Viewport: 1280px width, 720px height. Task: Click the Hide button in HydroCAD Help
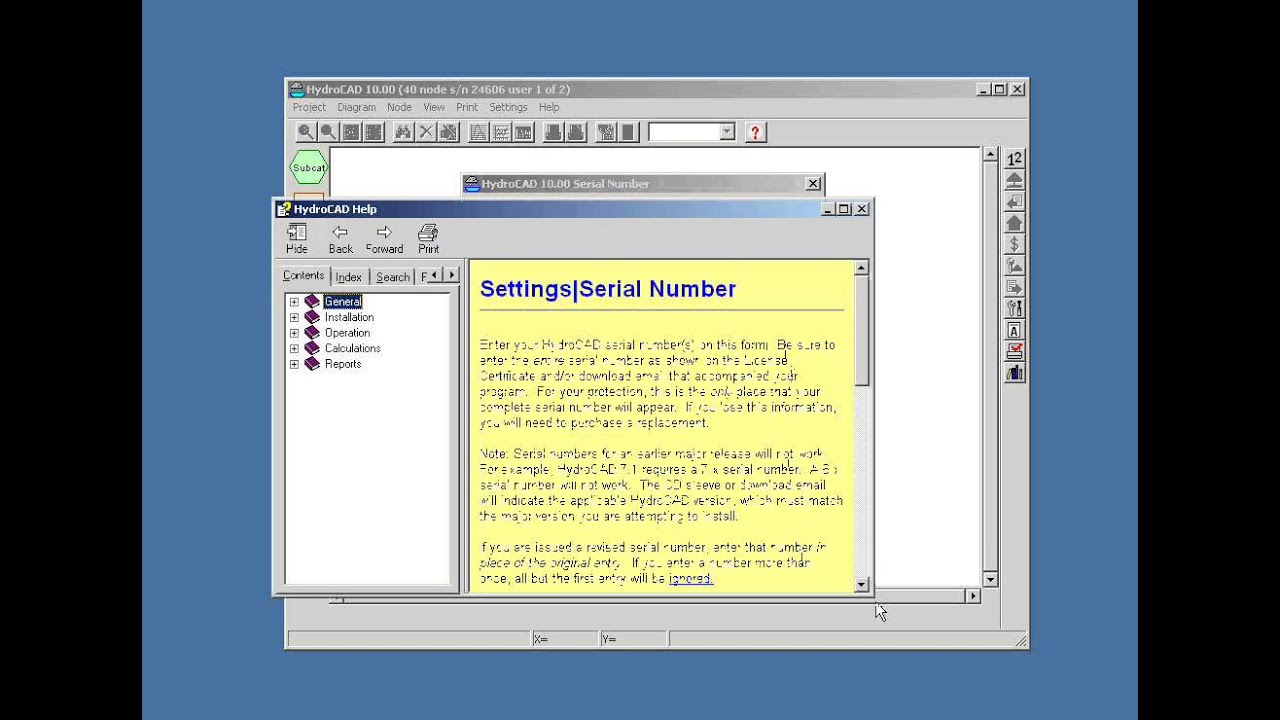(297, 239)
